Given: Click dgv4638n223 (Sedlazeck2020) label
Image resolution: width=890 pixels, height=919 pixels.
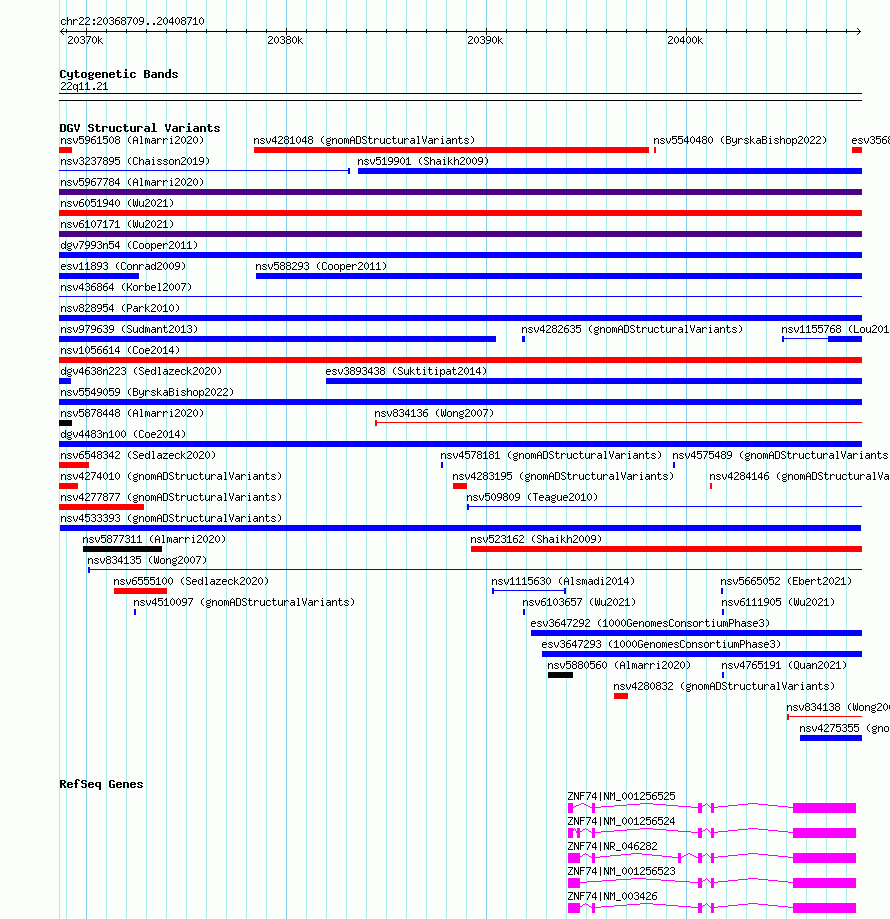Looking at the screenshot, I should (x=141, y=372).
